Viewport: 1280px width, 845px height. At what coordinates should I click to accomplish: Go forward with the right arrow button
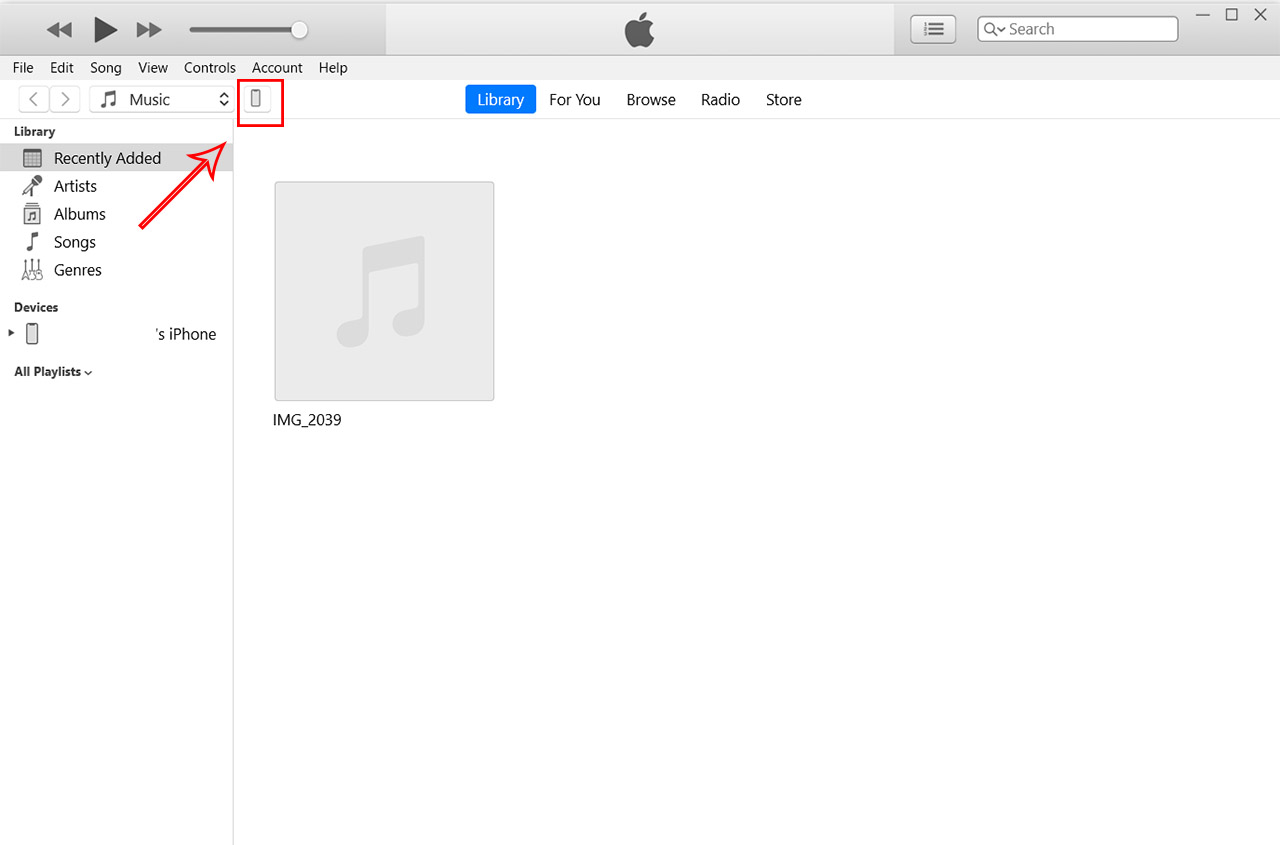tap(65, 99)
